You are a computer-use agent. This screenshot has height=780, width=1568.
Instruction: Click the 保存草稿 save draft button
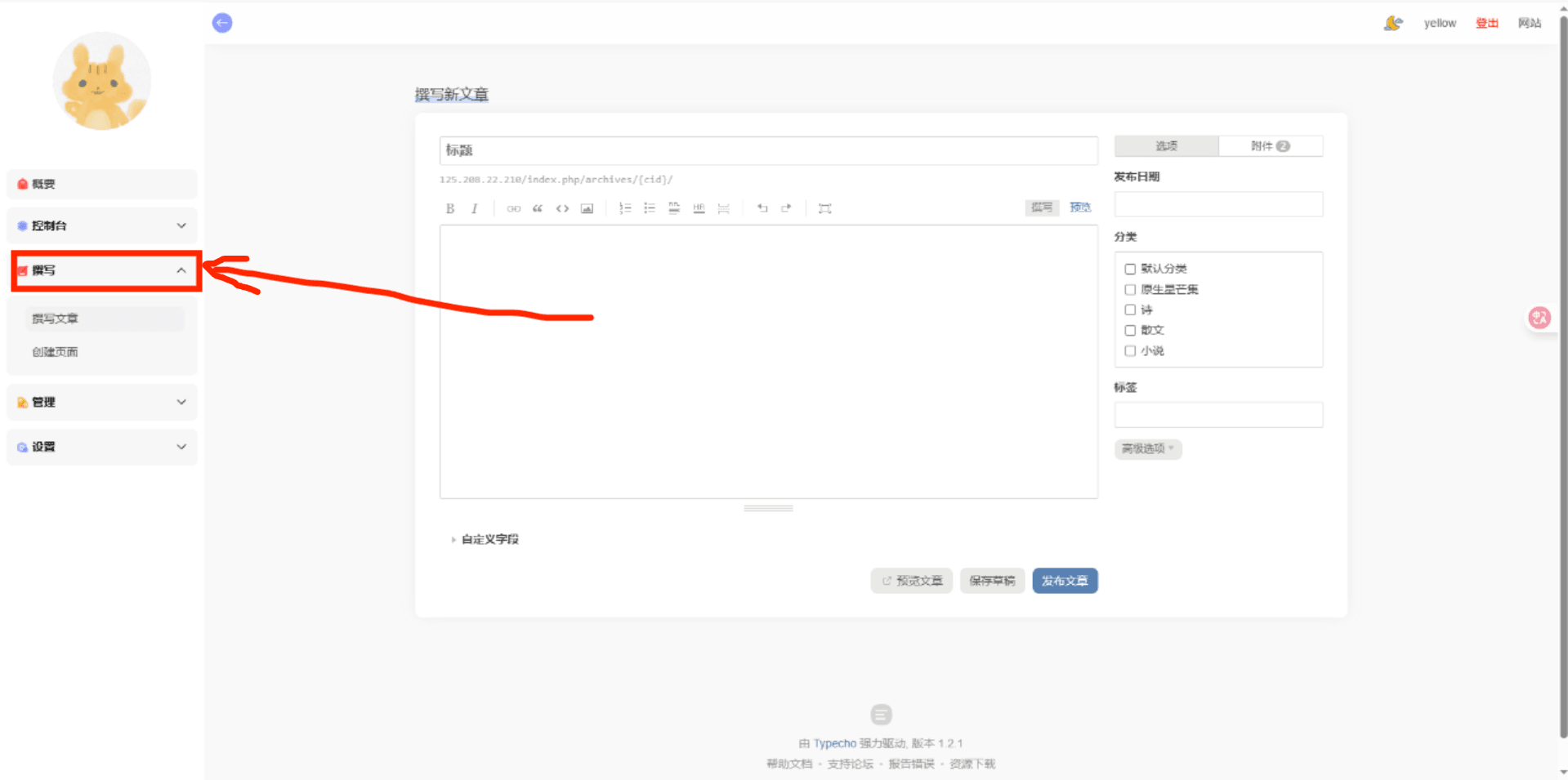(x=992, y=581)
